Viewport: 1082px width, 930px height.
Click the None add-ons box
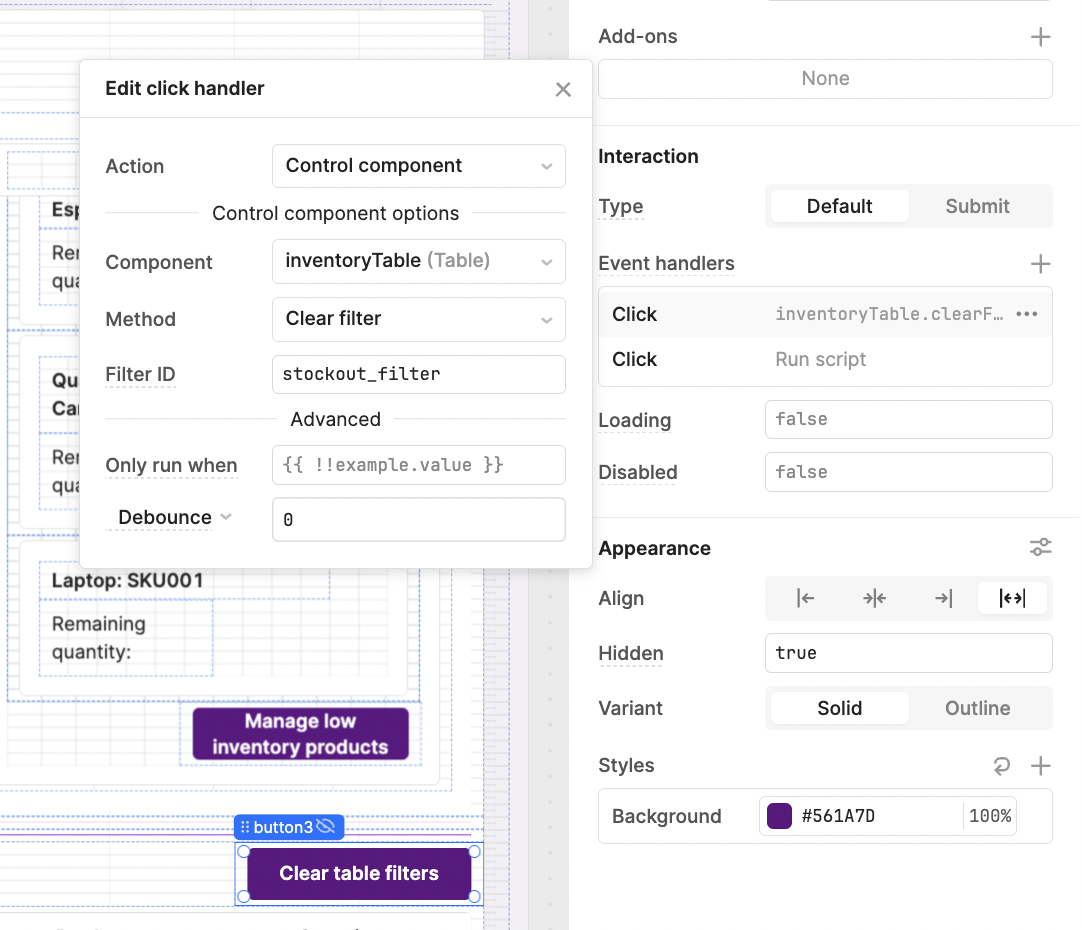(825, 79)
